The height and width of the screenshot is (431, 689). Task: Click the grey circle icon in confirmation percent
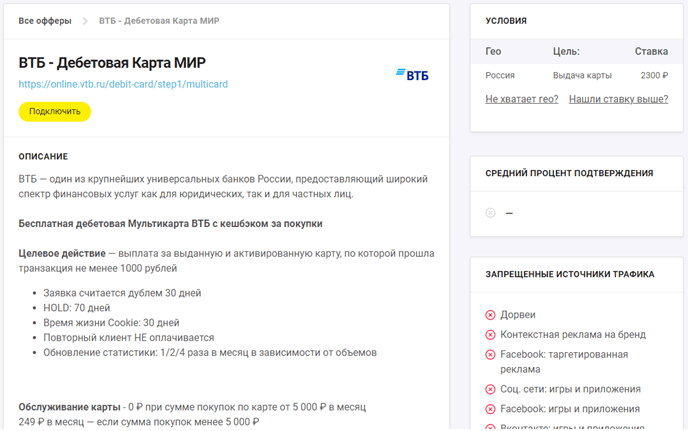490,213
